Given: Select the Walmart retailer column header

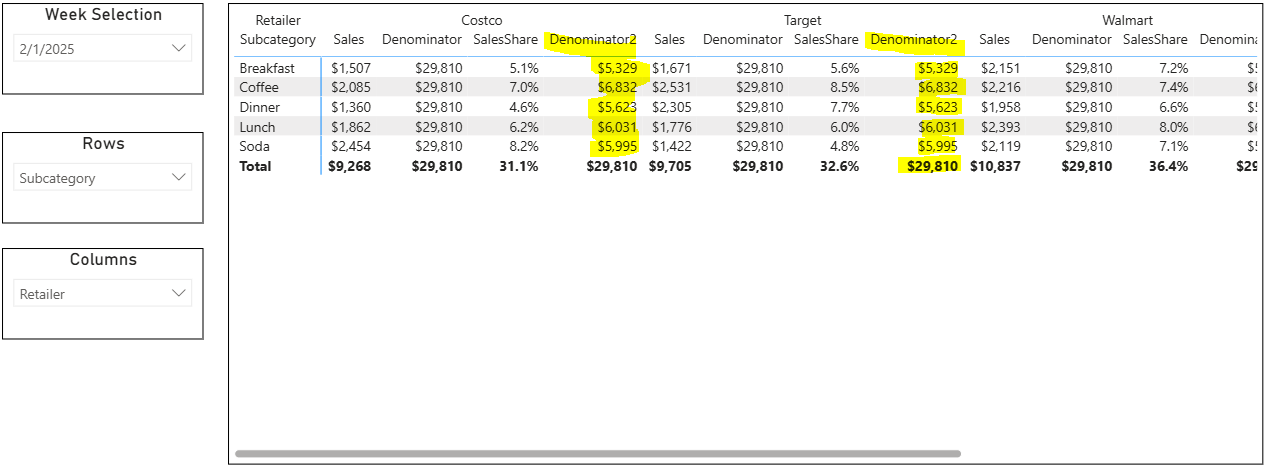Looking at the screenshot, I should point(1126,20).
